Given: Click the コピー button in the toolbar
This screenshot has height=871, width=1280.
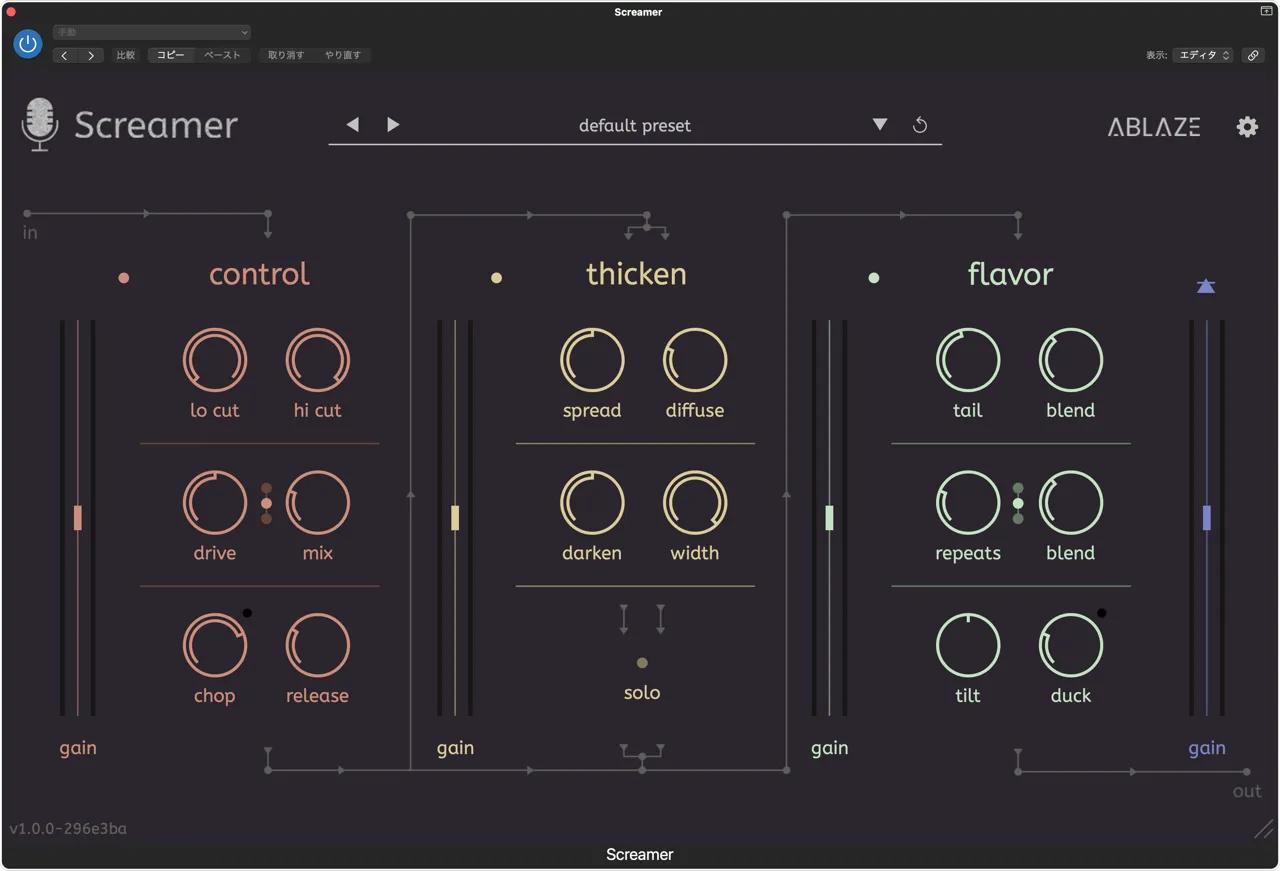Looking at the screenshot, I should pyautogui.click(x=171, y=56).
